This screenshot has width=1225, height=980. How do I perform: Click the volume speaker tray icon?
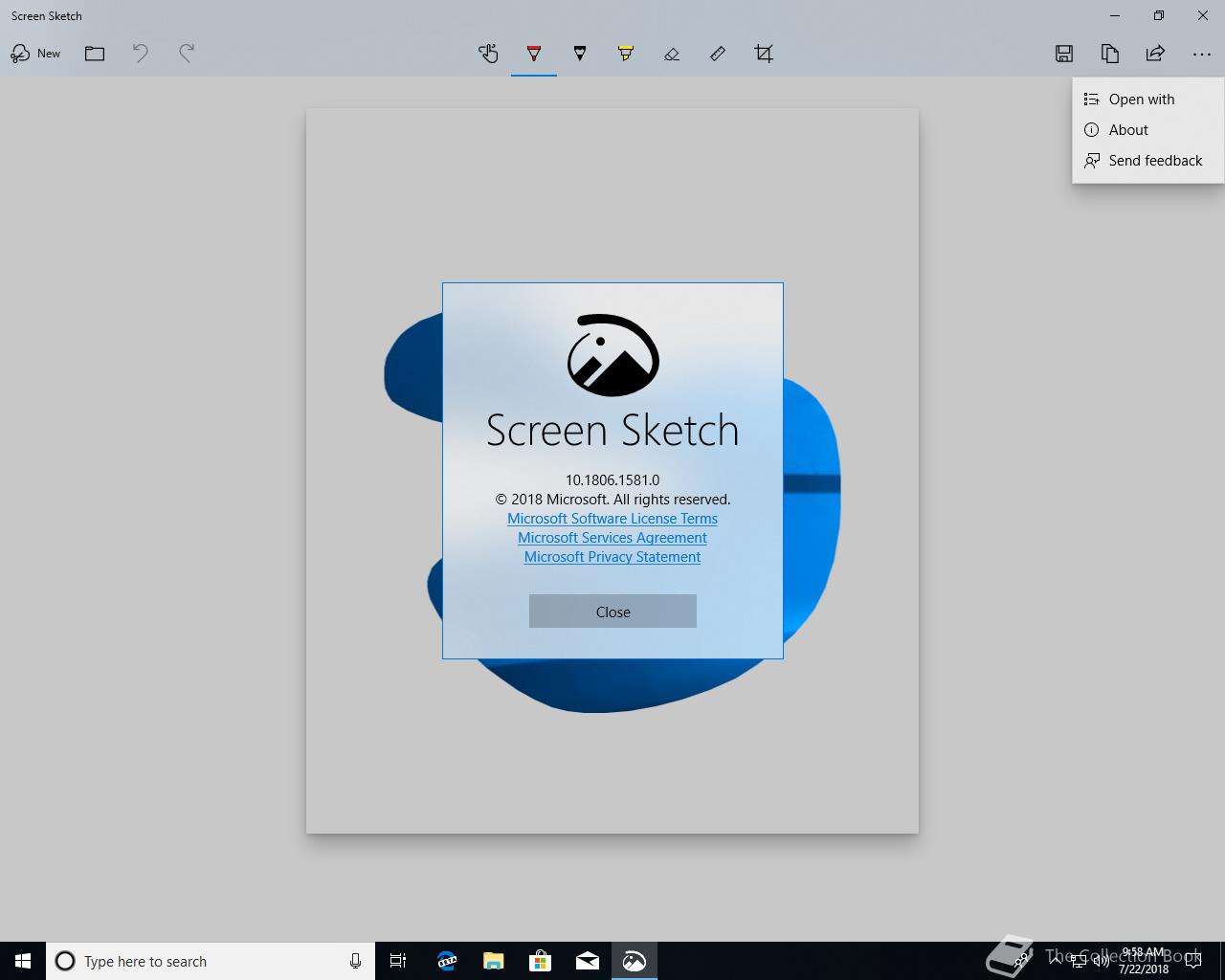click(x=1102, y=961)
